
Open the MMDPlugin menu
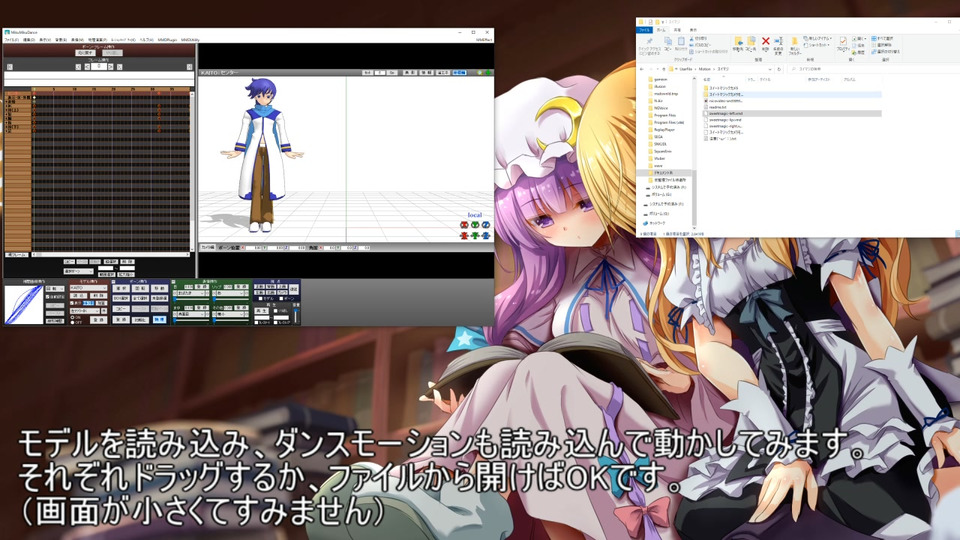coord(167,40)
